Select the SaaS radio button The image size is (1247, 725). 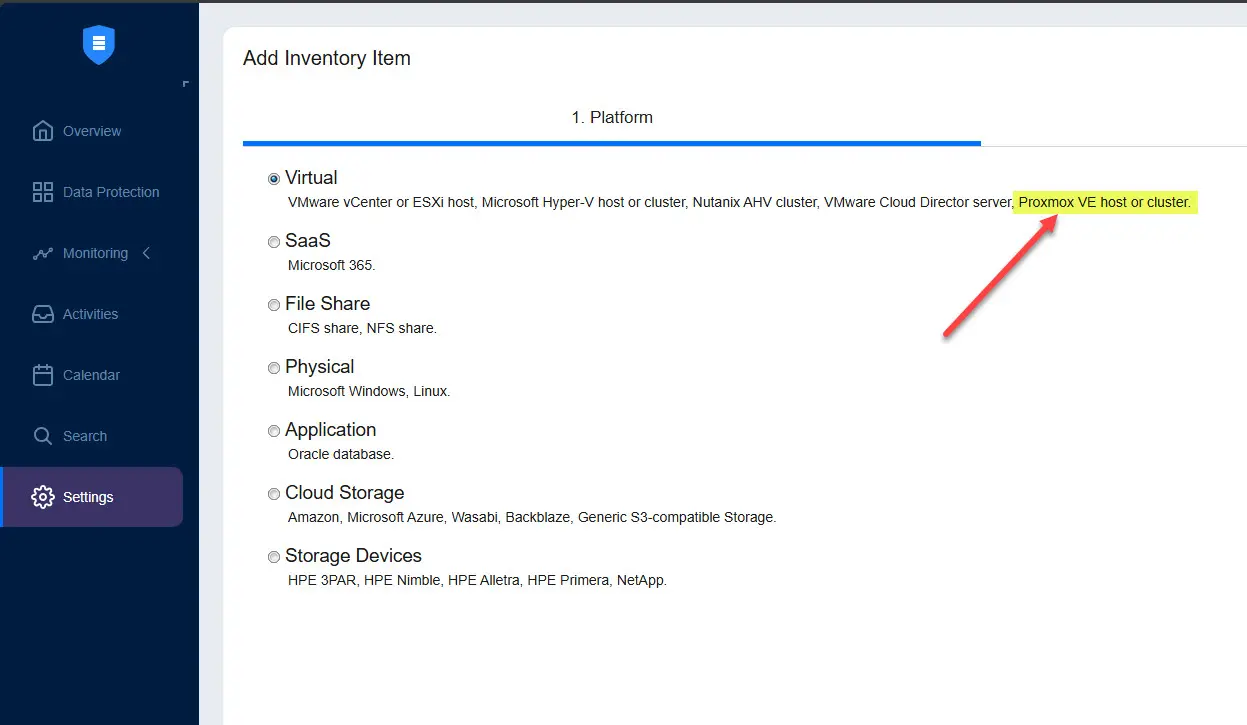click(274, 242)
